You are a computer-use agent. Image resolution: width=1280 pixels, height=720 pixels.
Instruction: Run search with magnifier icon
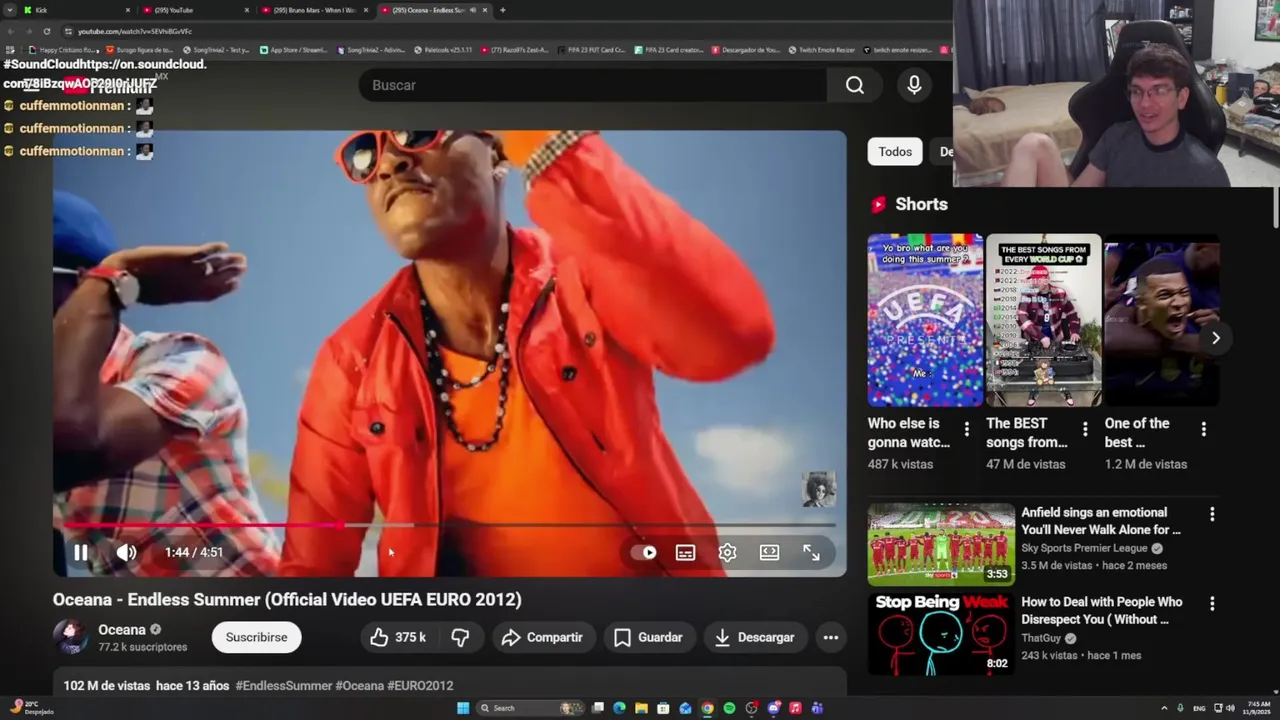pos(855,85)
